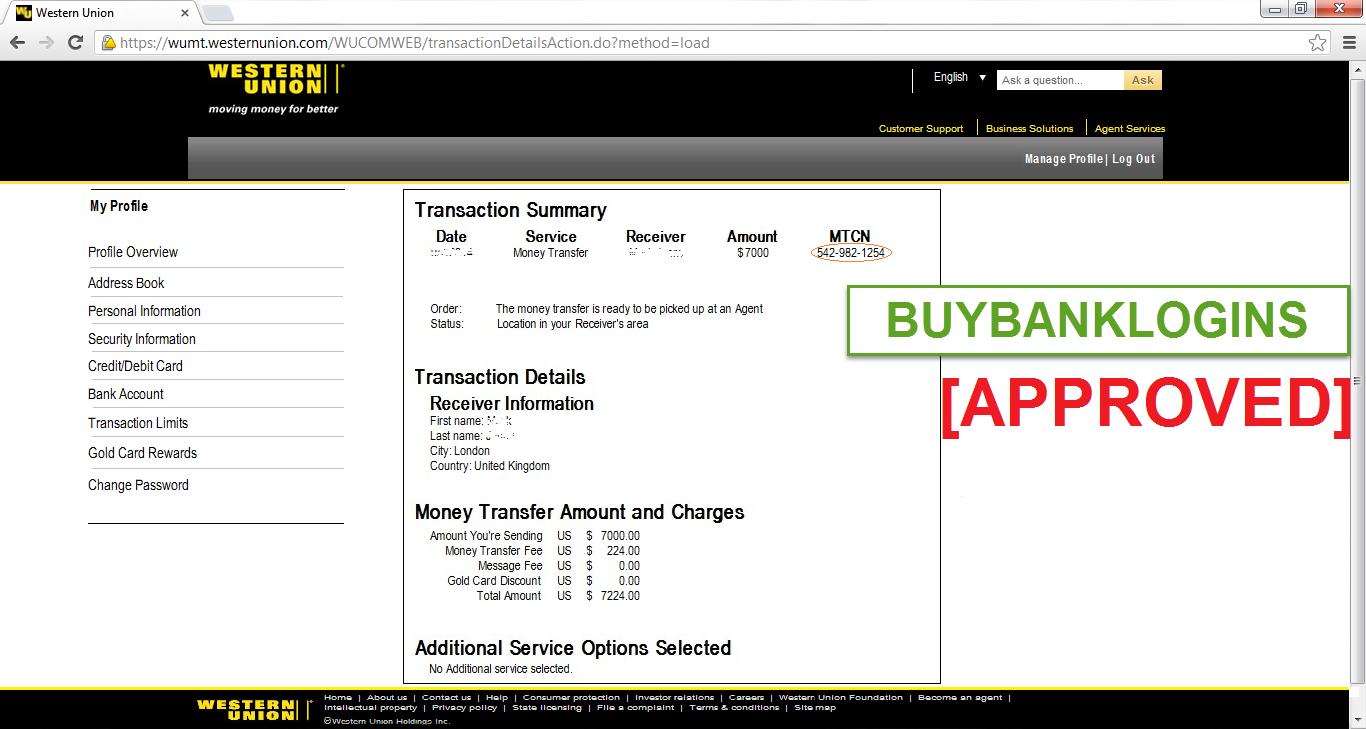Image resolution: width=1366 pixels, height=729 pixels.
Task: Click Western Union logo in footer
Action: (x=255, y=709)
